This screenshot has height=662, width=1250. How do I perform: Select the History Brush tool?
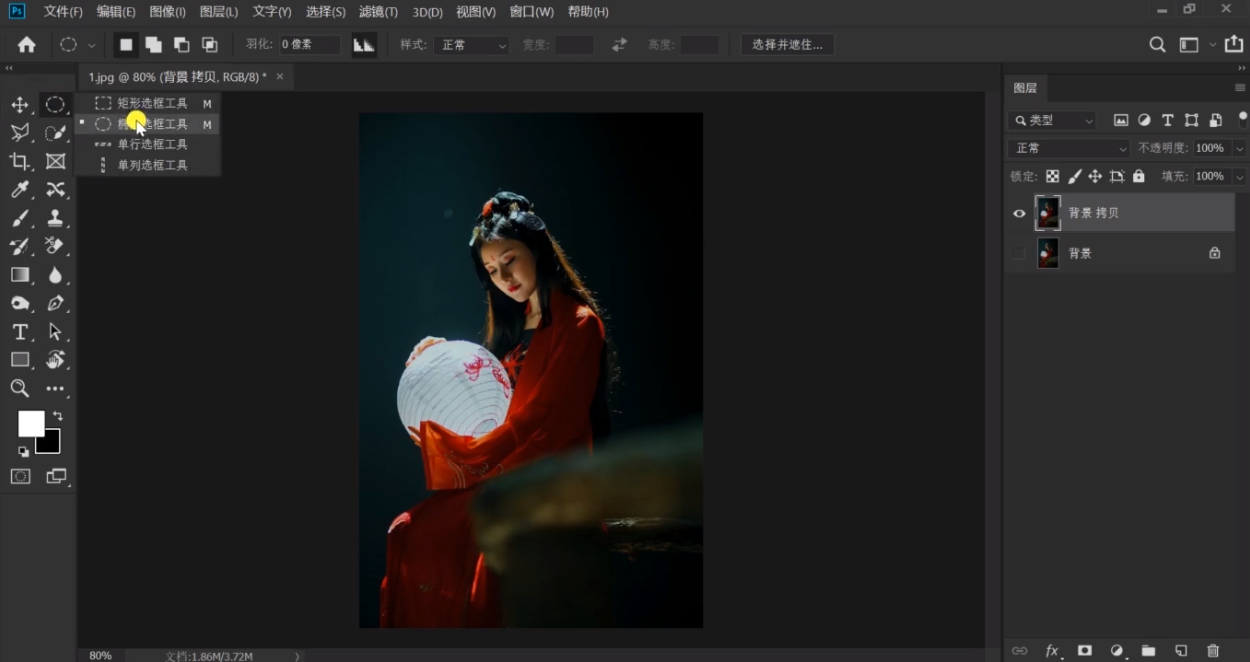20,246
